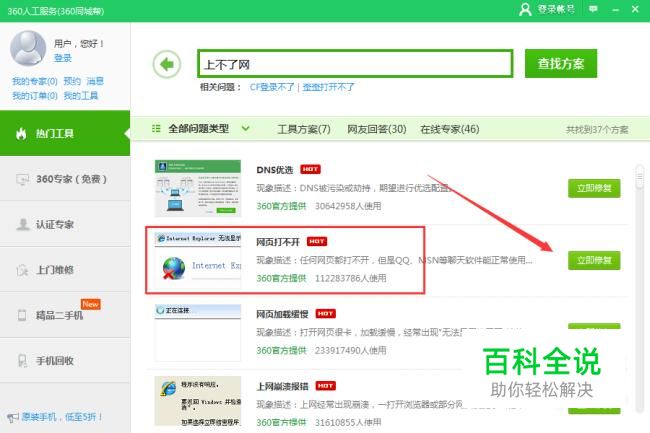Click the New badge on 精品二手机
Image resolution: width=650 pixels, height=433 pixels.
click(x=90, y=304)
